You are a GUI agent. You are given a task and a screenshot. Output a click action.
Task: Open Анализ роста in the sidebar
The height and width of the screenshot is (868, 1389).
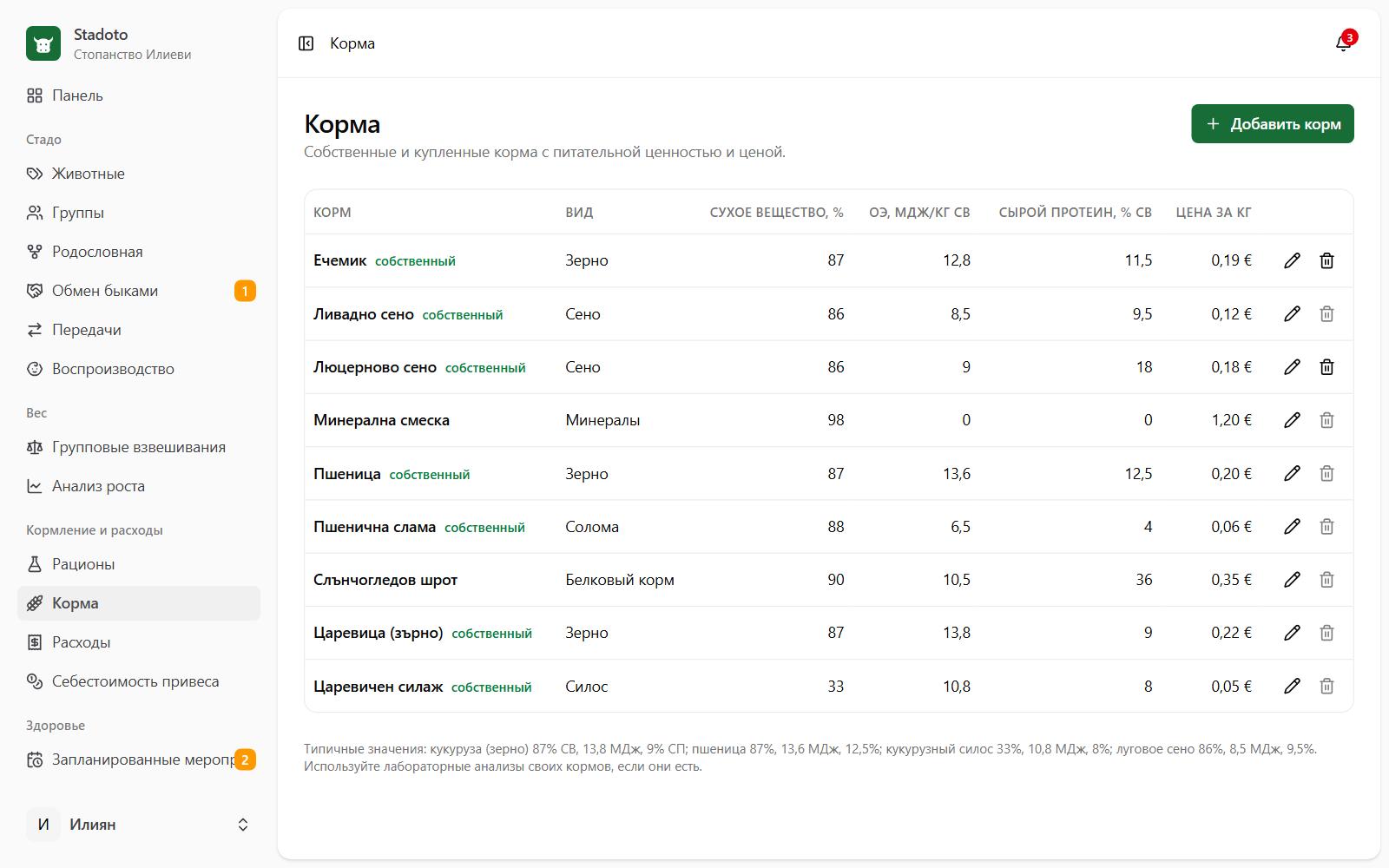pyautogui.click(x=139, y=486)
